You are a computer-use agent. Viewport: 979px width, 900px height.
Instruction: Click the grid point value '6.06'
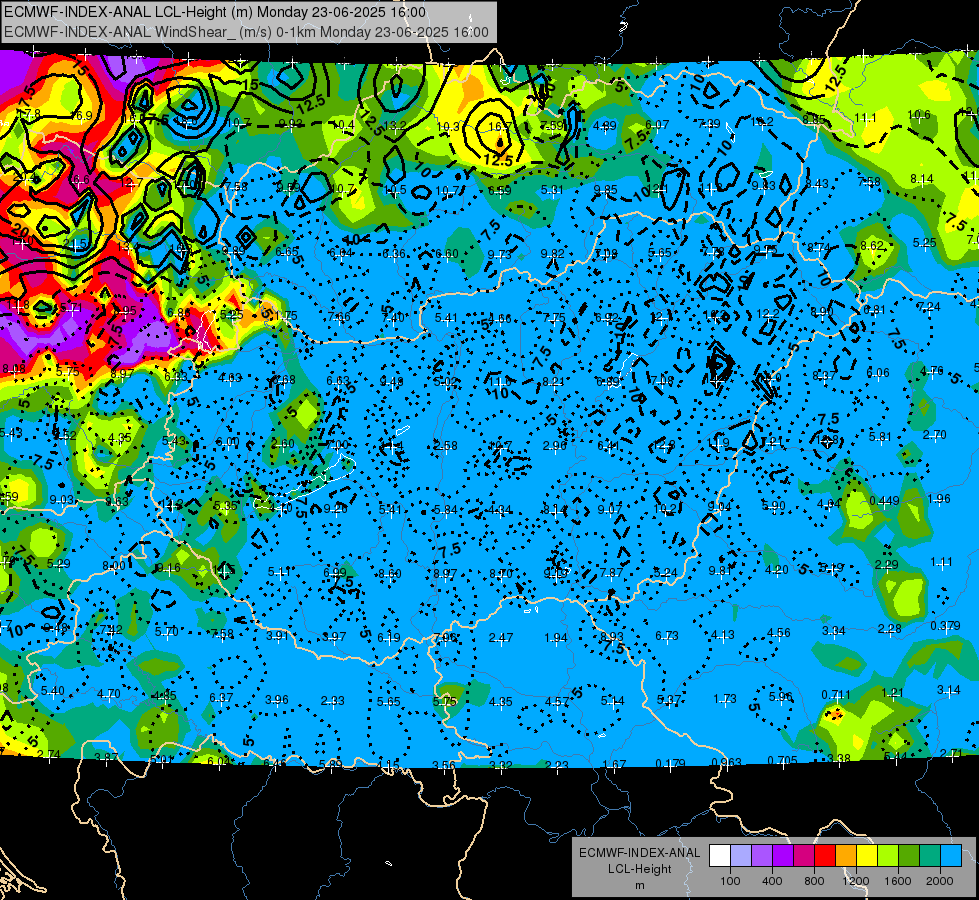[877, 372]
